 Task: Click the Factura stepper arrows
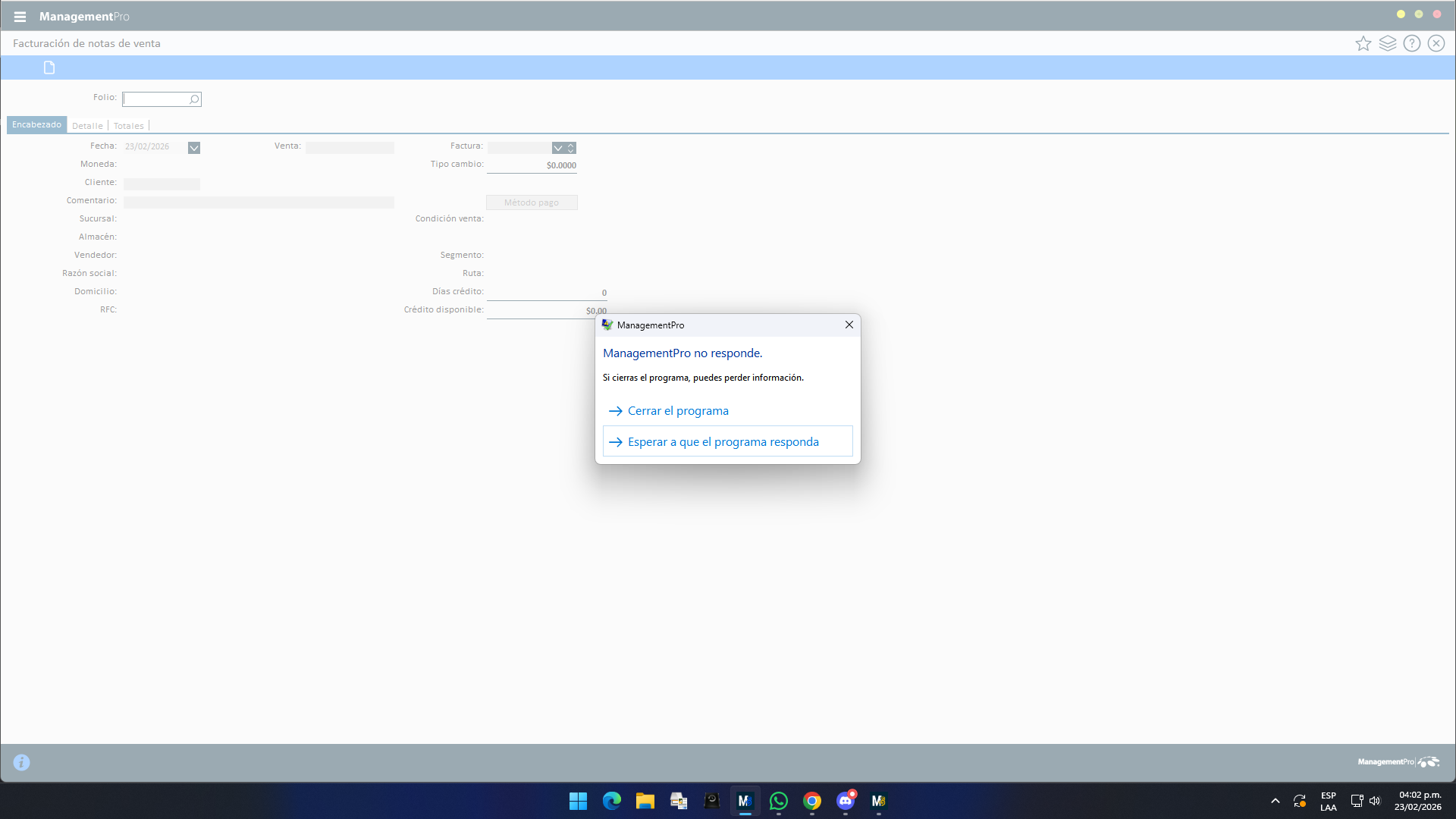point(571,148)
